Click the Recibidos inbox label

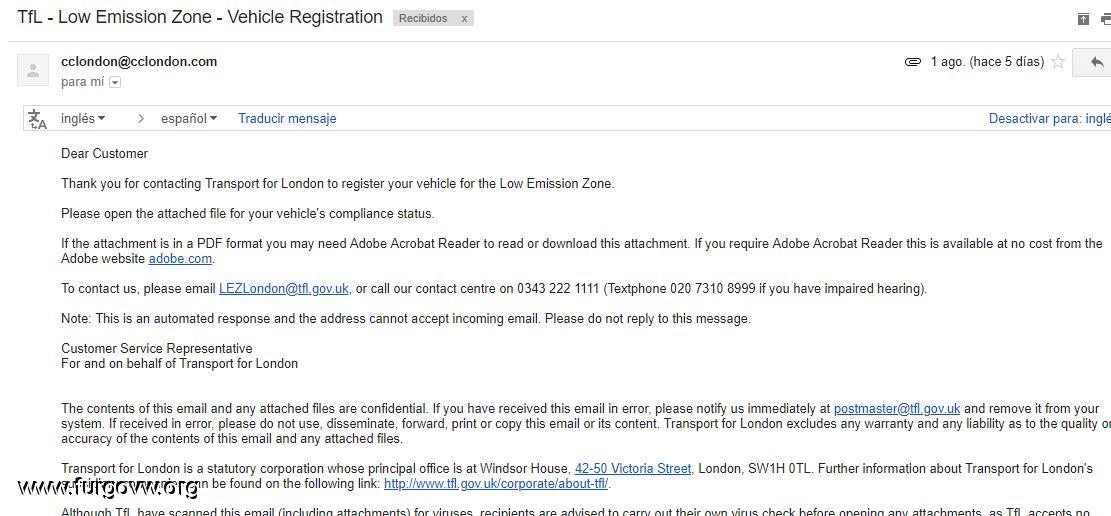click(x=423, y=18)
